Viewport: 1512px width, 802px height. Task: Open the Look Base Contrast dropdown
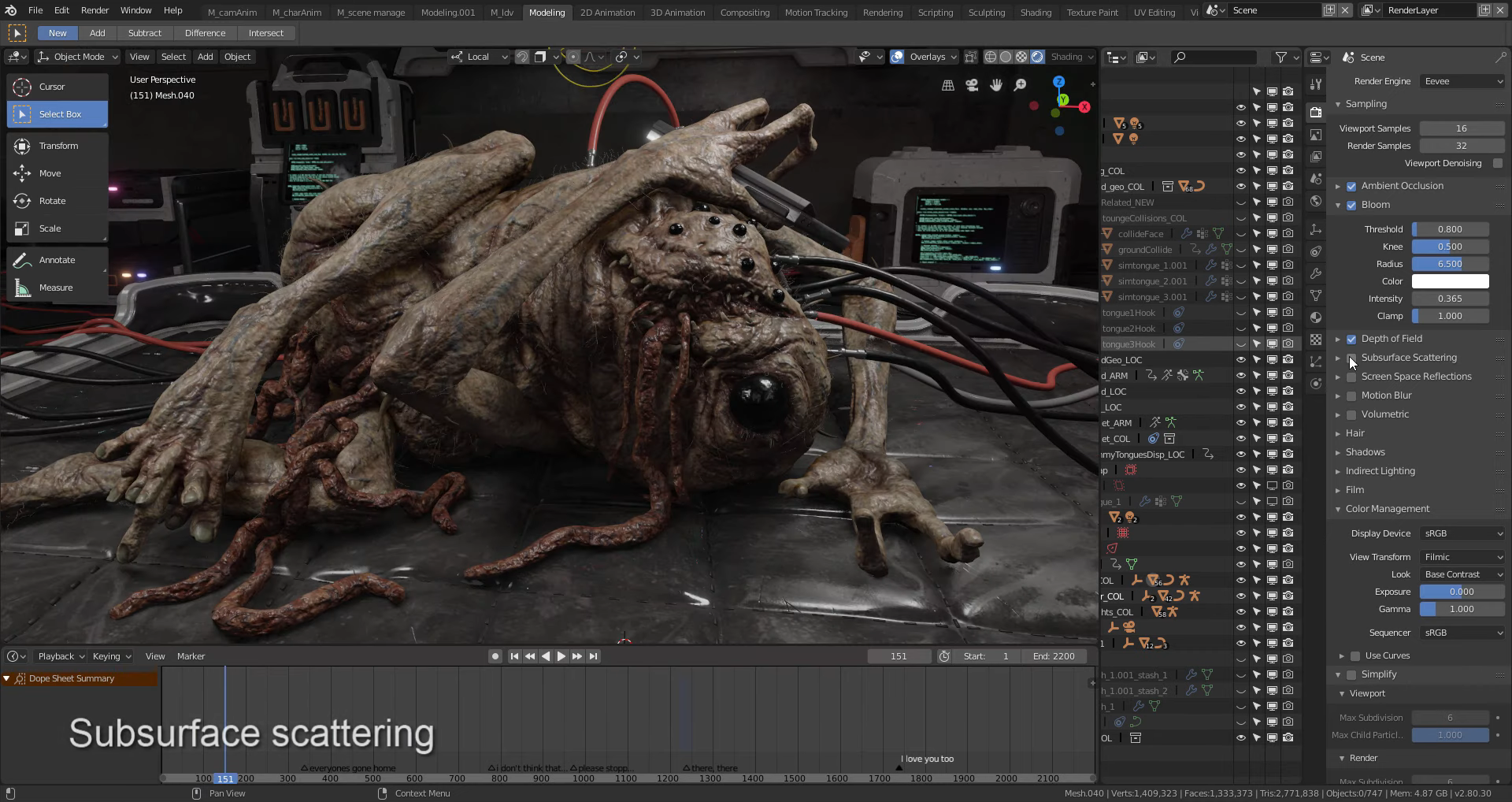tap(1463, 574)
